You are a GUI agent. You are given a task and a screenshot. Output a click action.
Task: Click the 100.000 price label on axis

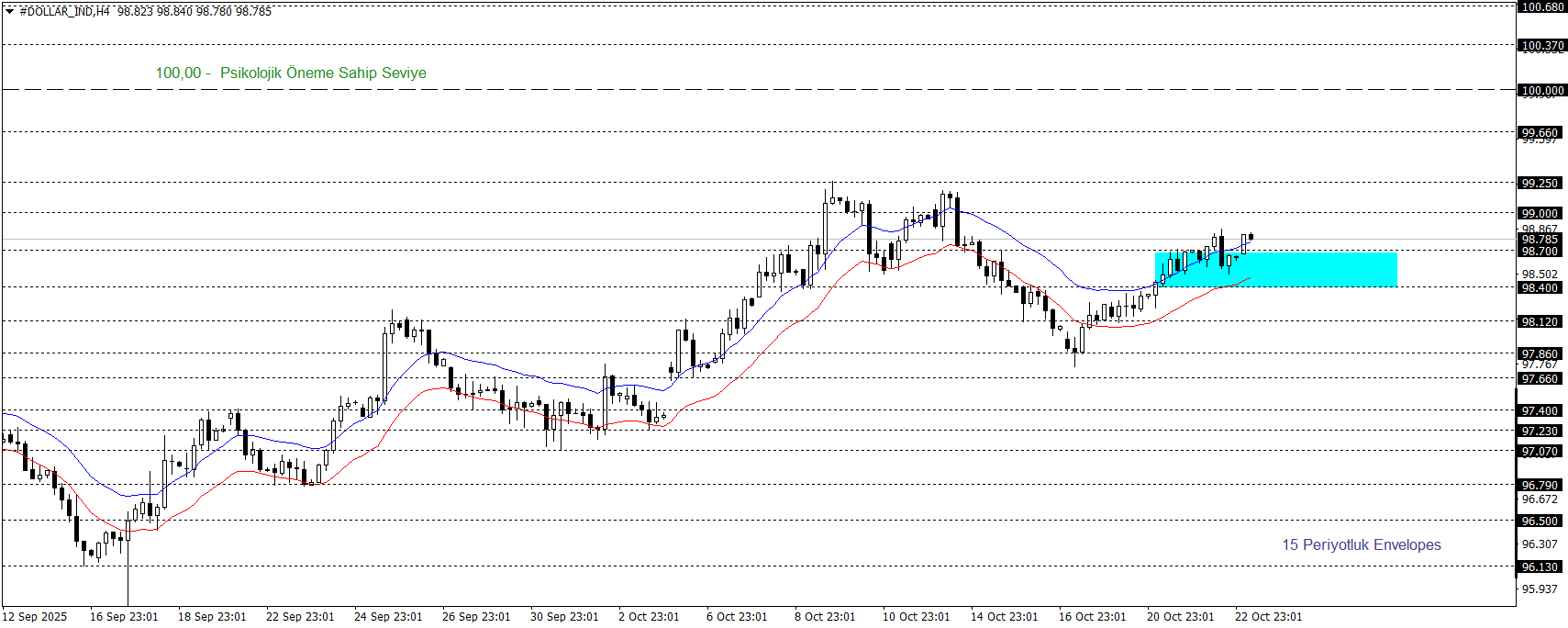[x=1542, y=91]
